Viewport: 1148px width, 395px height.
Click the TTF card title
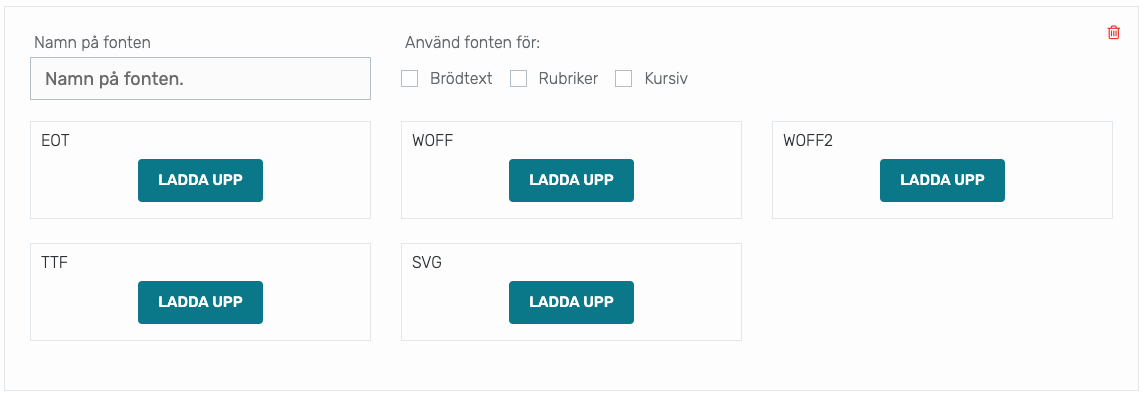pyautogui.click(x=55, y=263)
